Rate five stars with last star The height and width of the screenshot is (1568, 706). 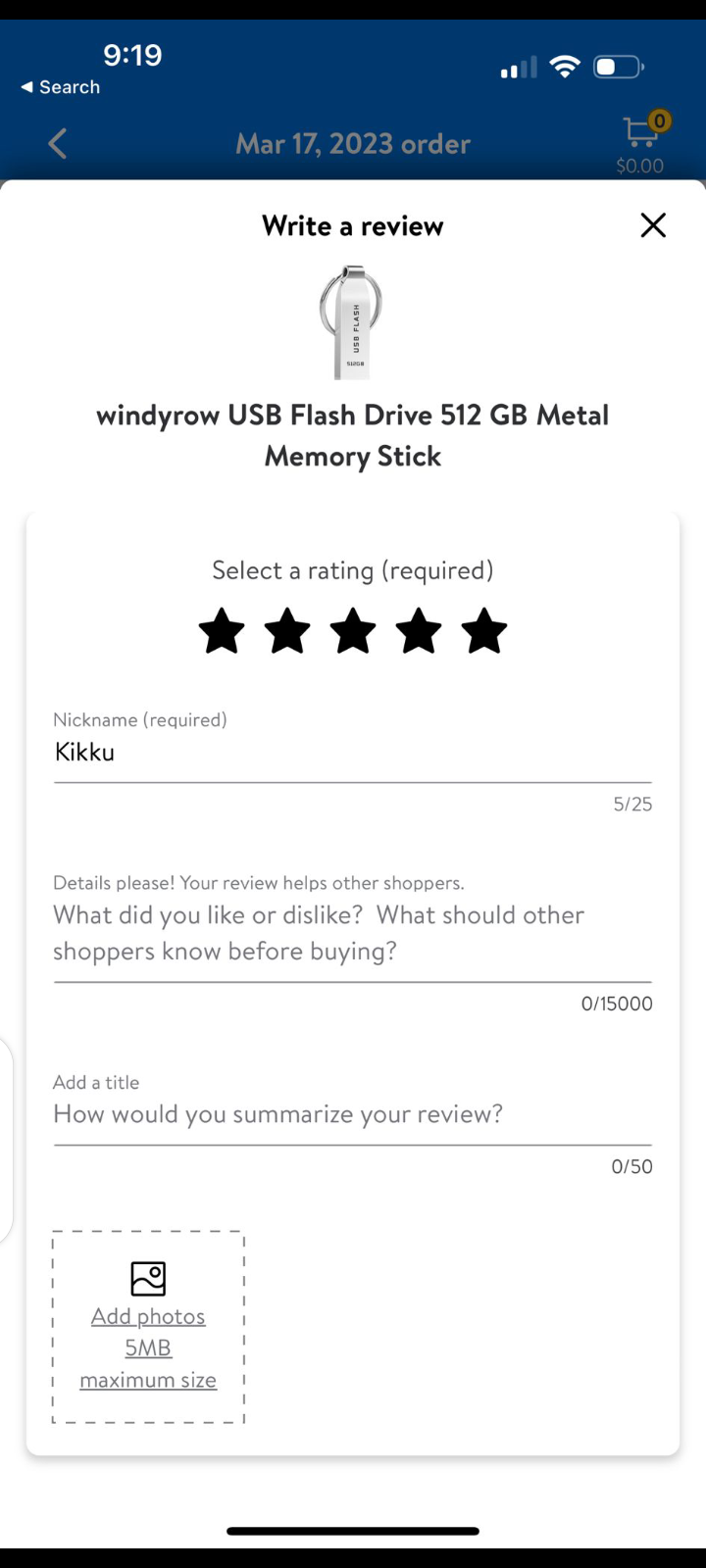pos(484,630)
